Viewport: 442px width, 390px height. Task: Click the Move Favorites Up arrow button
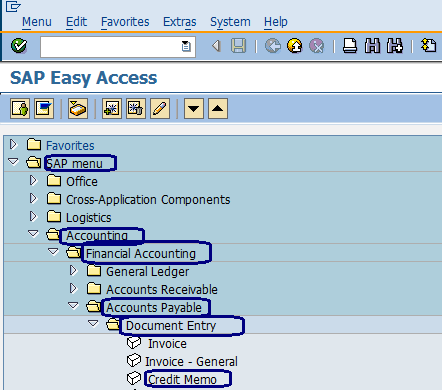pyautogui.click(x=218, y=108)
